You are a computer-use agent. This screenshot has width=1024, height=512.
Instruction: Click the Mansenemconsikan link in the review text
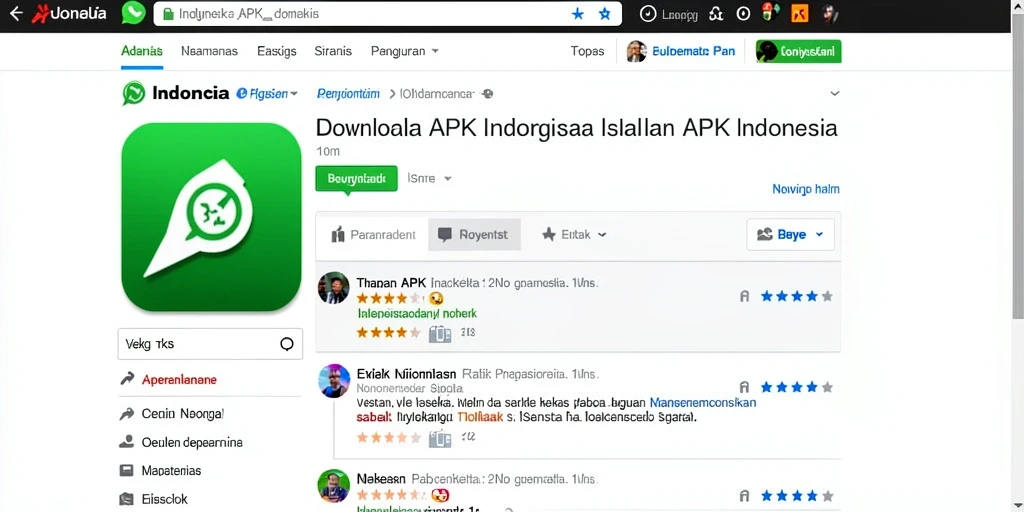[703, 402]
